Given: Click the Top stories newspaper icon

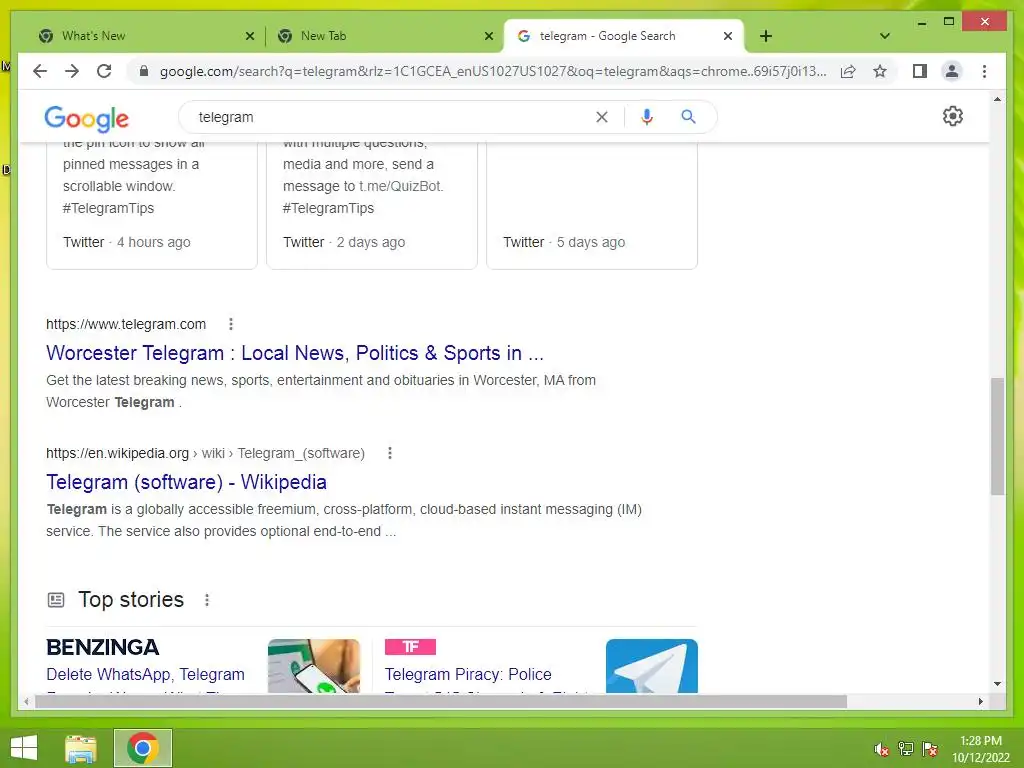Looking at the screenshot, I should tap(56, 600).
